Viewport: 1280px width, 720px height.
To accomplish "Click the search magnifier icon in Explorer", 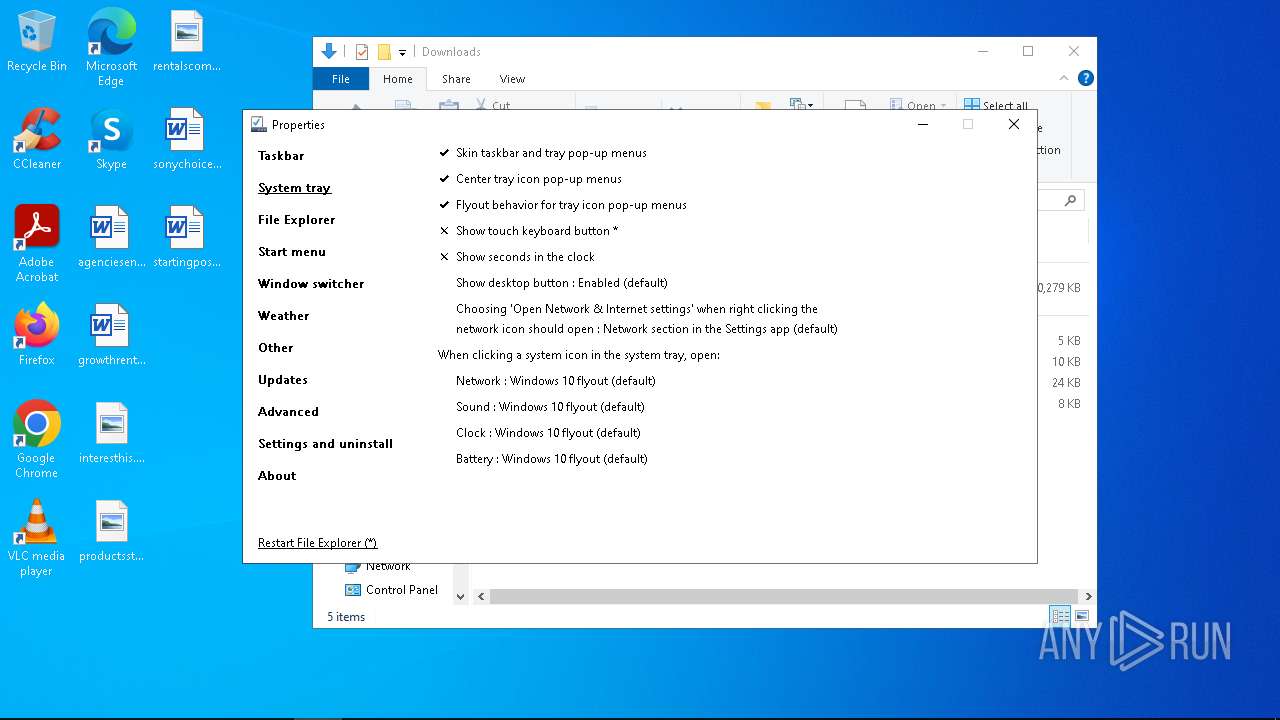I will coord(1070,200).
